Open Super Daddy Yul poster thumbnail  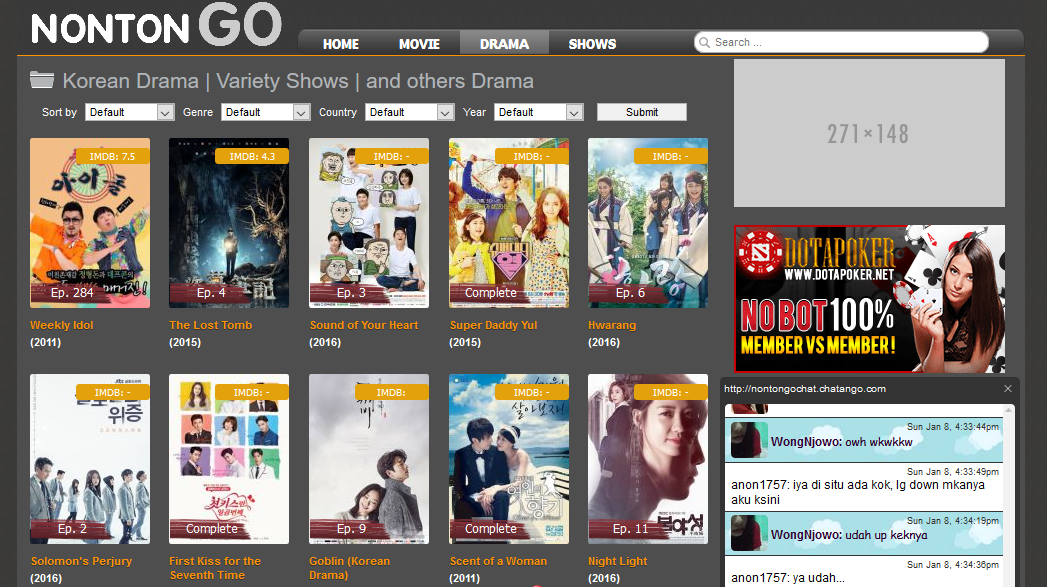tap(509, 223)
